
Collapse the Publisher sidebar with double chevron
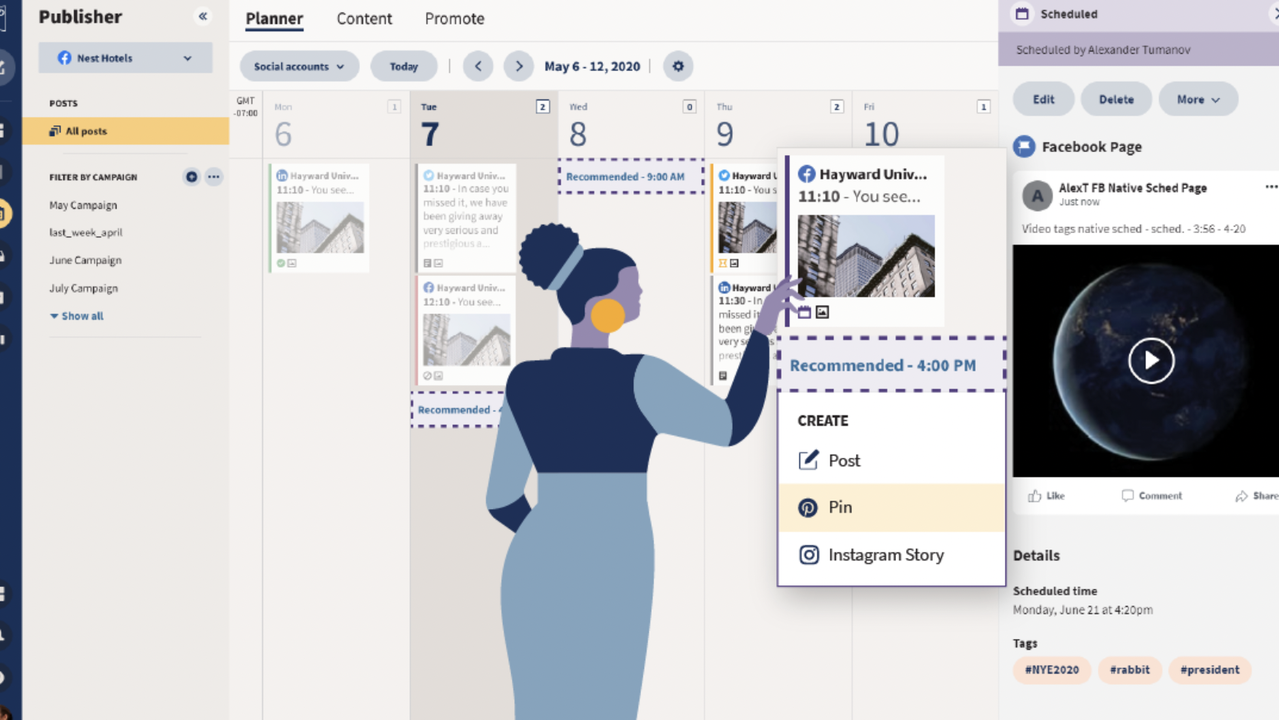coord(203,16)
